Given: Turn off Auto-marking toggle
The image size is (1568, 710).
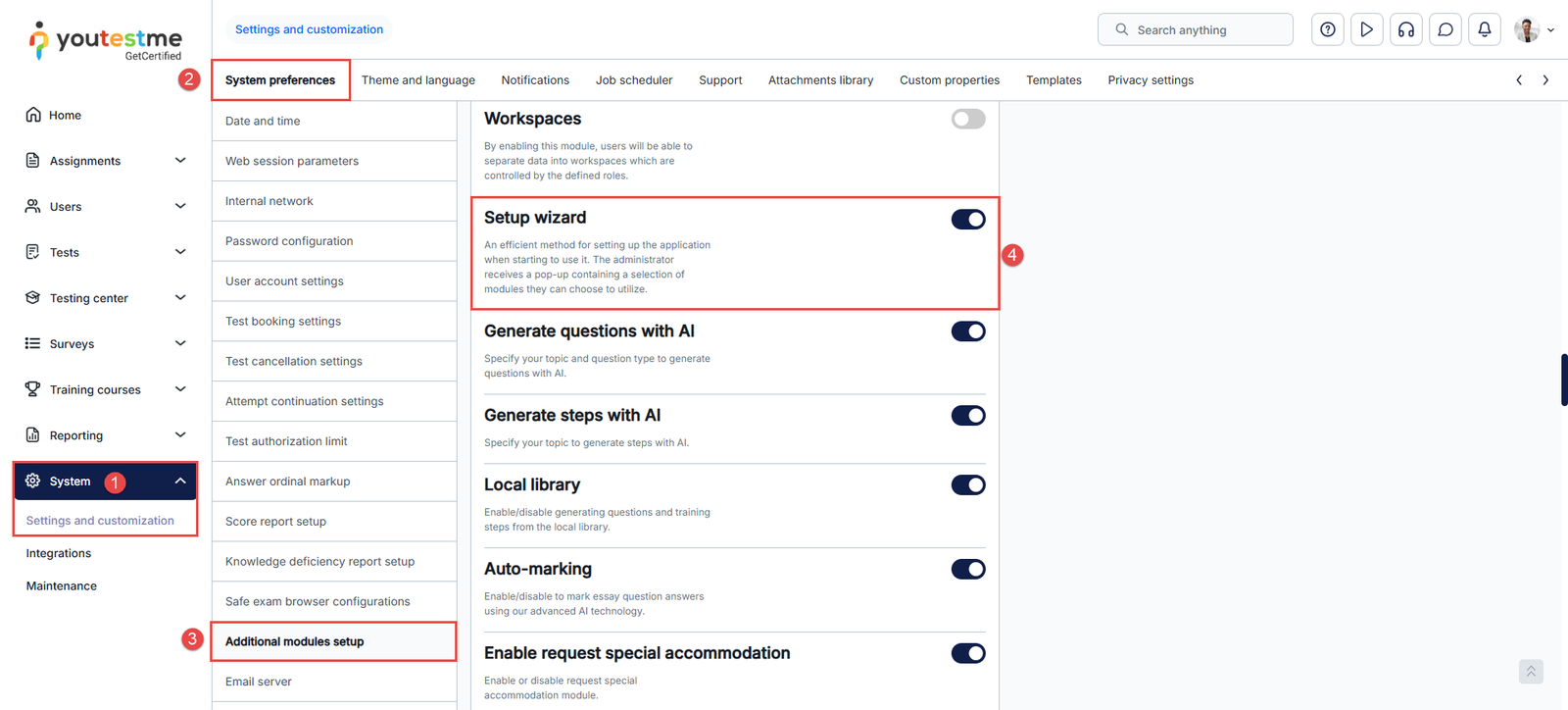Looking at the screenshot, I should pos(967,570).
